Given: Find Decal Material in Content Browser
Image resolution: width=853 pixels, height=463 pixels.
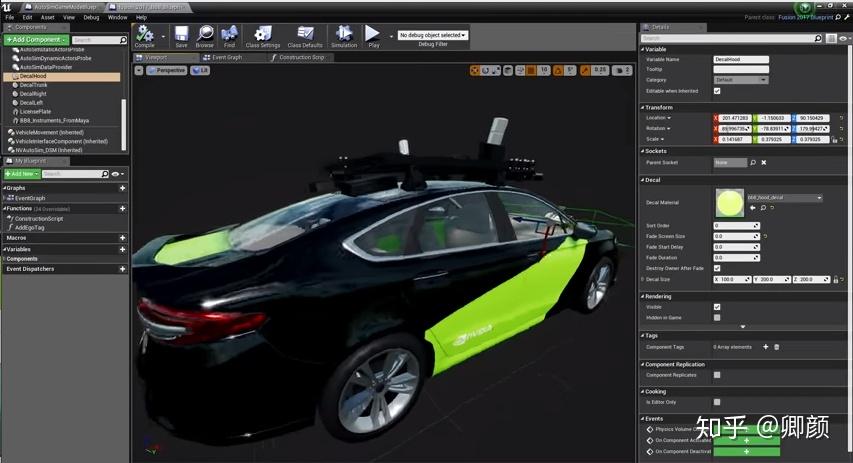Looking at the screenshot, I should [763, 208].
